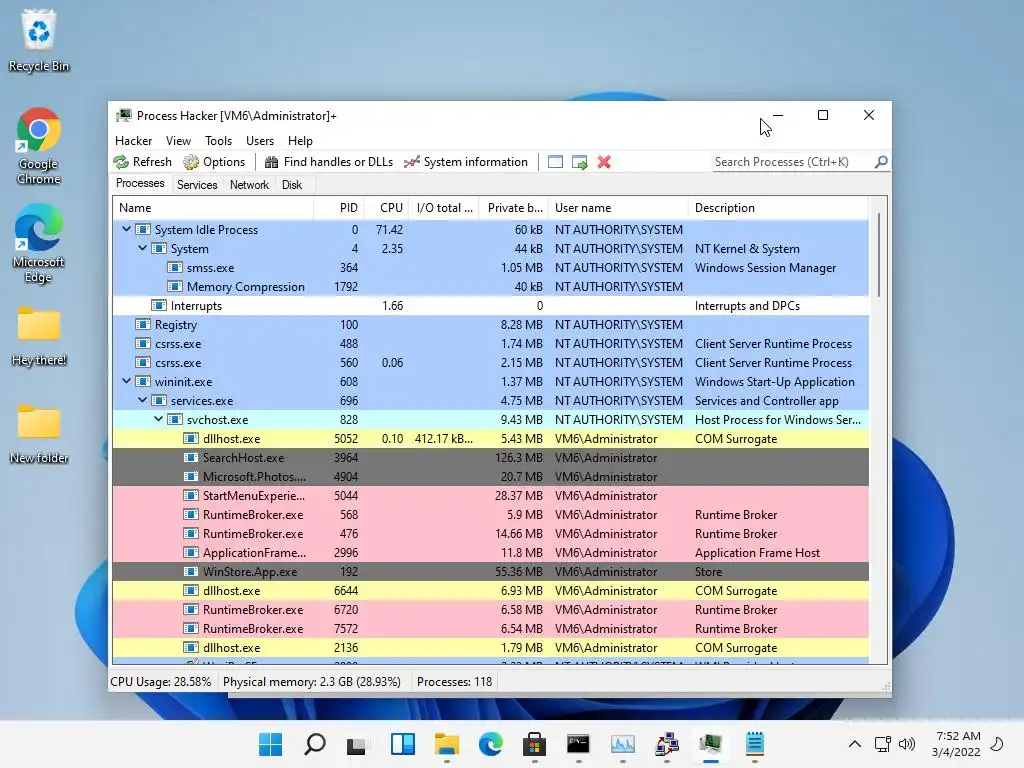Select the Hey there! folder
1024x768 pixels.
(x=39, y=336)
